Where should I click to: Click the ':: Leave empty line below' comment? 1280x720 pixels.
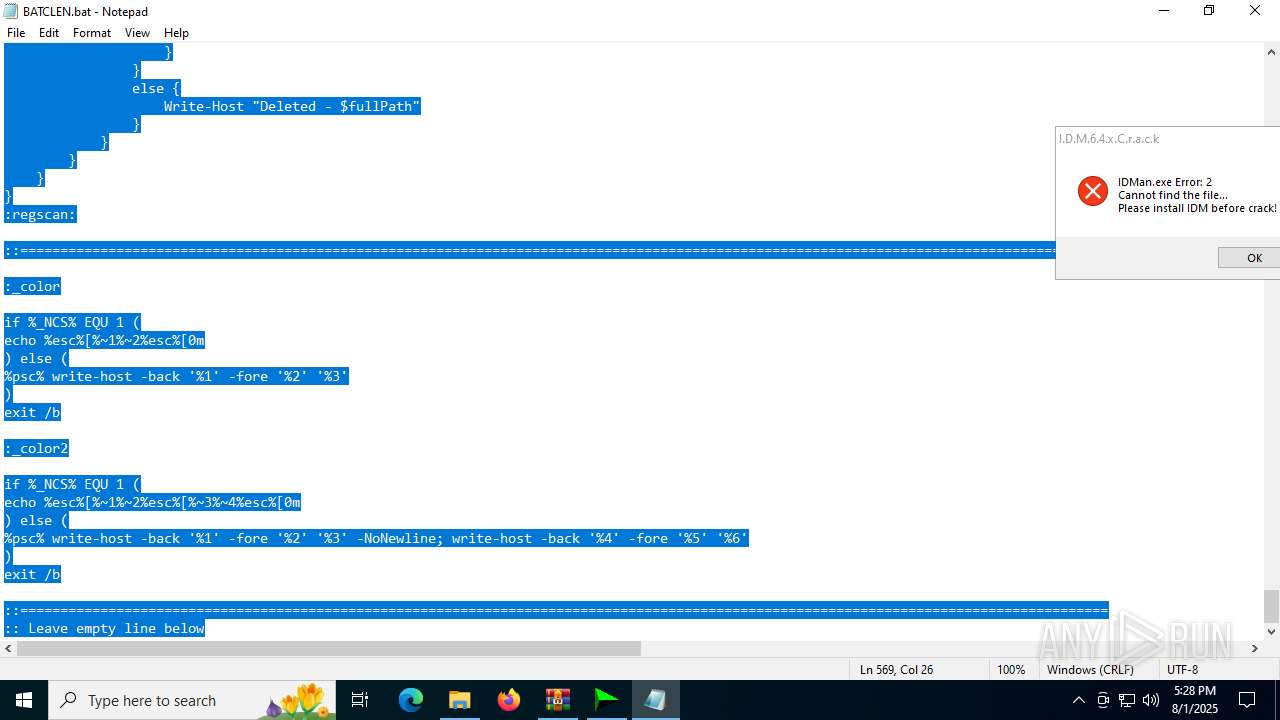pos(104,628)
